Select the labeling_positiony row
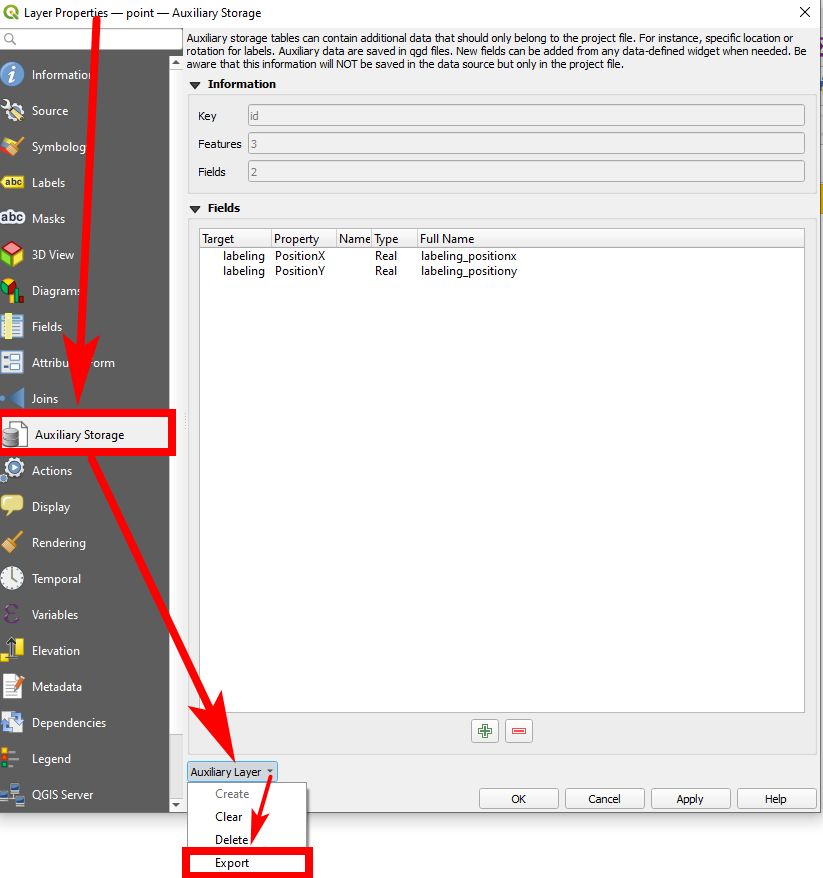Image resolution: width=823 pixels, height=878 pixels. (502, 271)
